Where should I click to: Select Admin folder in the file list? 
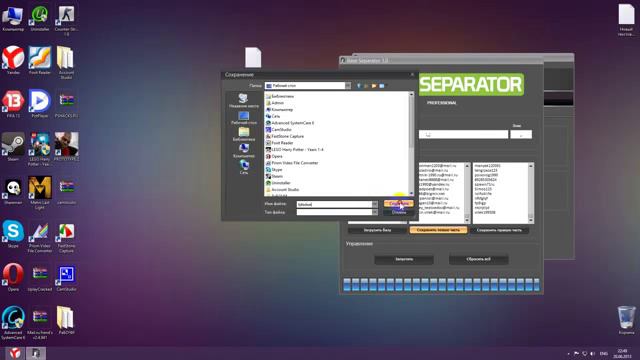click(x=275, y=103)
